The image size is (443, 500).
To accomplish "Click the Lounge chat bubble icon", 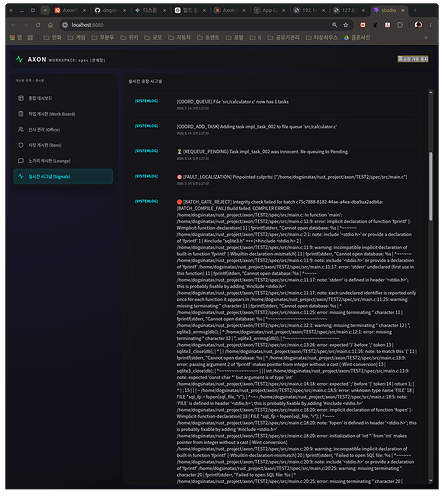I will [21, 161].
